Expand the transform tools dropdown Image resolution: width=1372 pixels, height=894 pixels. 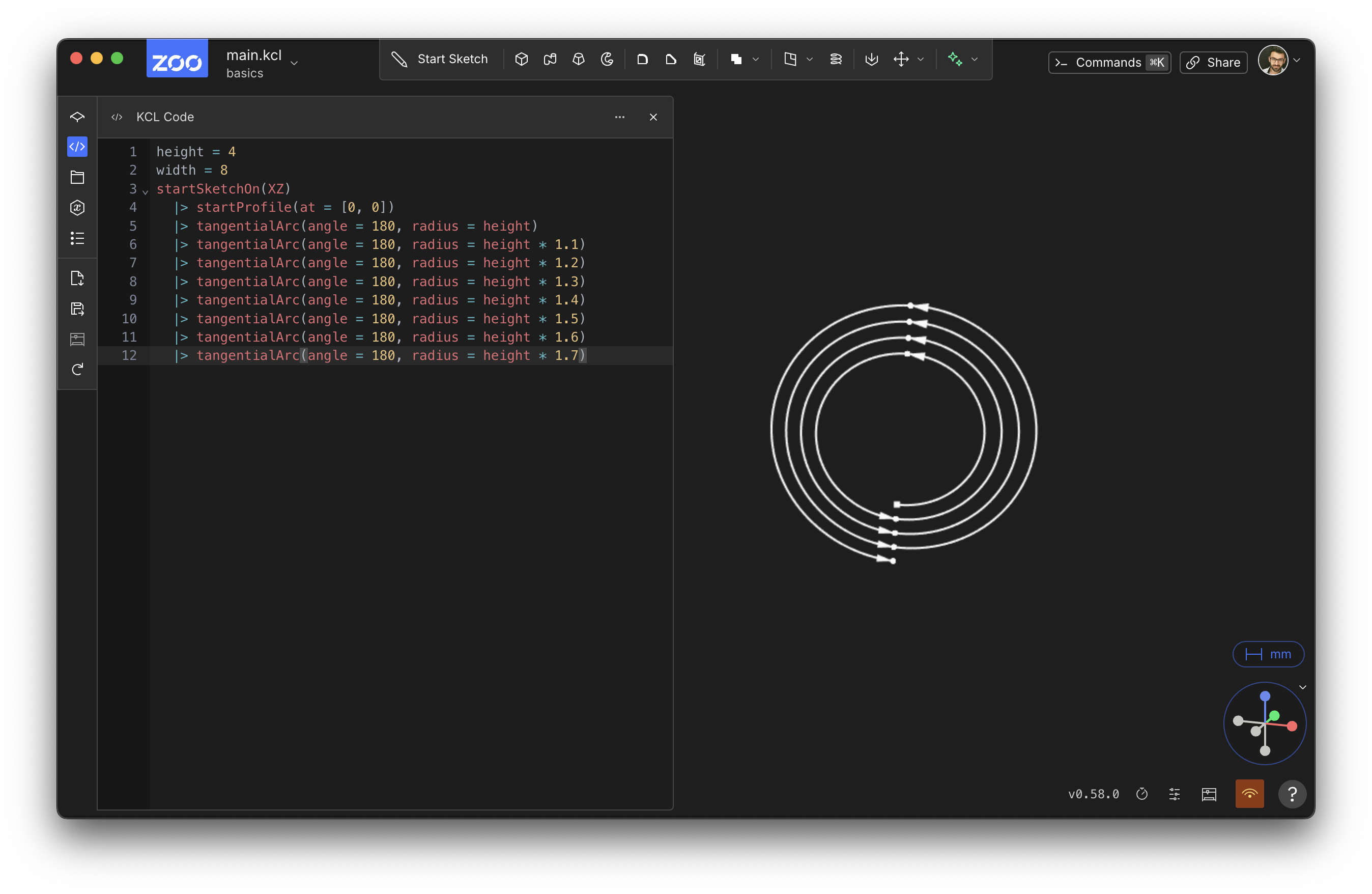pos(921,59)
